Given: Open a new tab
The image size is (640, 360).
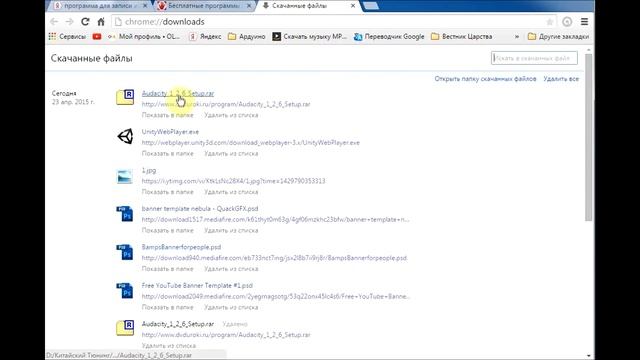Looking at the screenshot, I should (x=371, y=6).
